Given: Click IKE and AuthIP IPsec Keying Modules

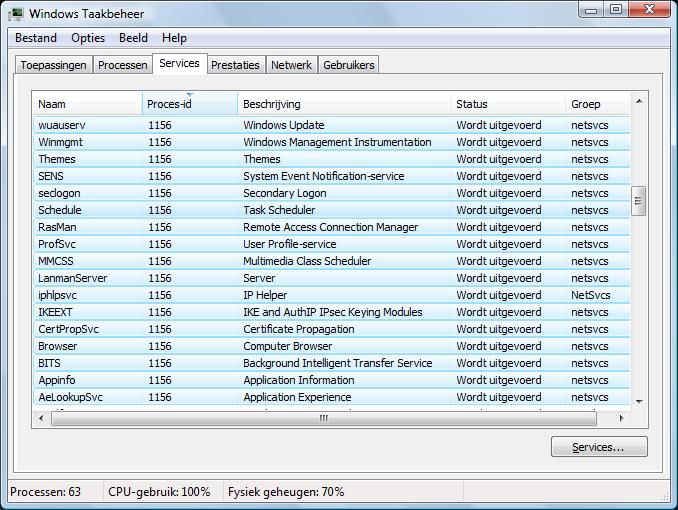Looking at the screenshot, I should (333, 312).
